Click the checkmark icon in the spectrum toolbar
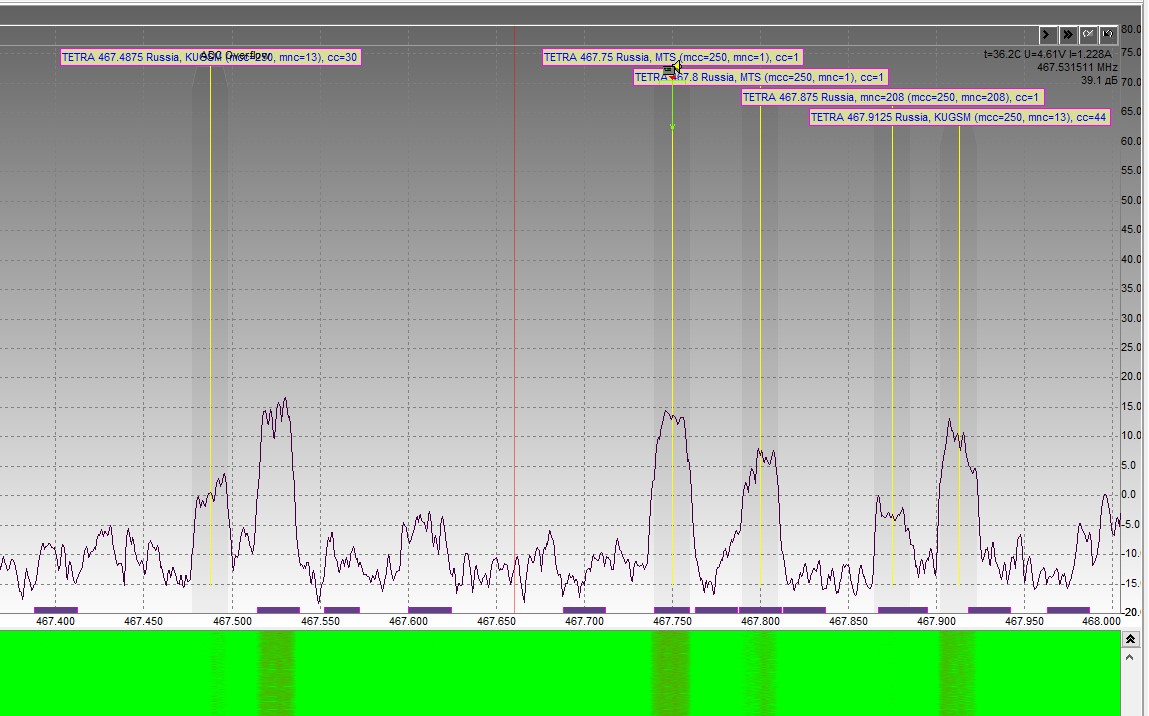The image size is (1149, 716). (1088, 34)
